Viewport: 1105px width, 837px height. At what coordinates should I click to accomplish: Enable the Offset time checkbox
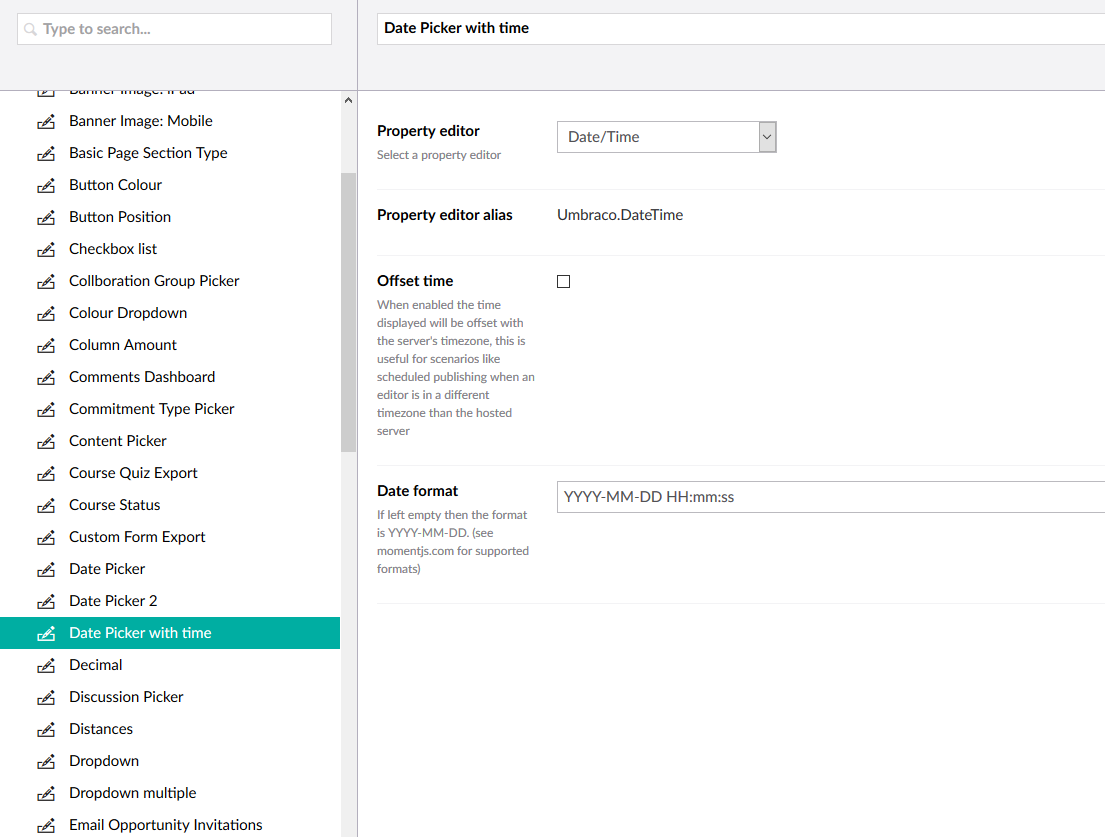coord(563,282)
